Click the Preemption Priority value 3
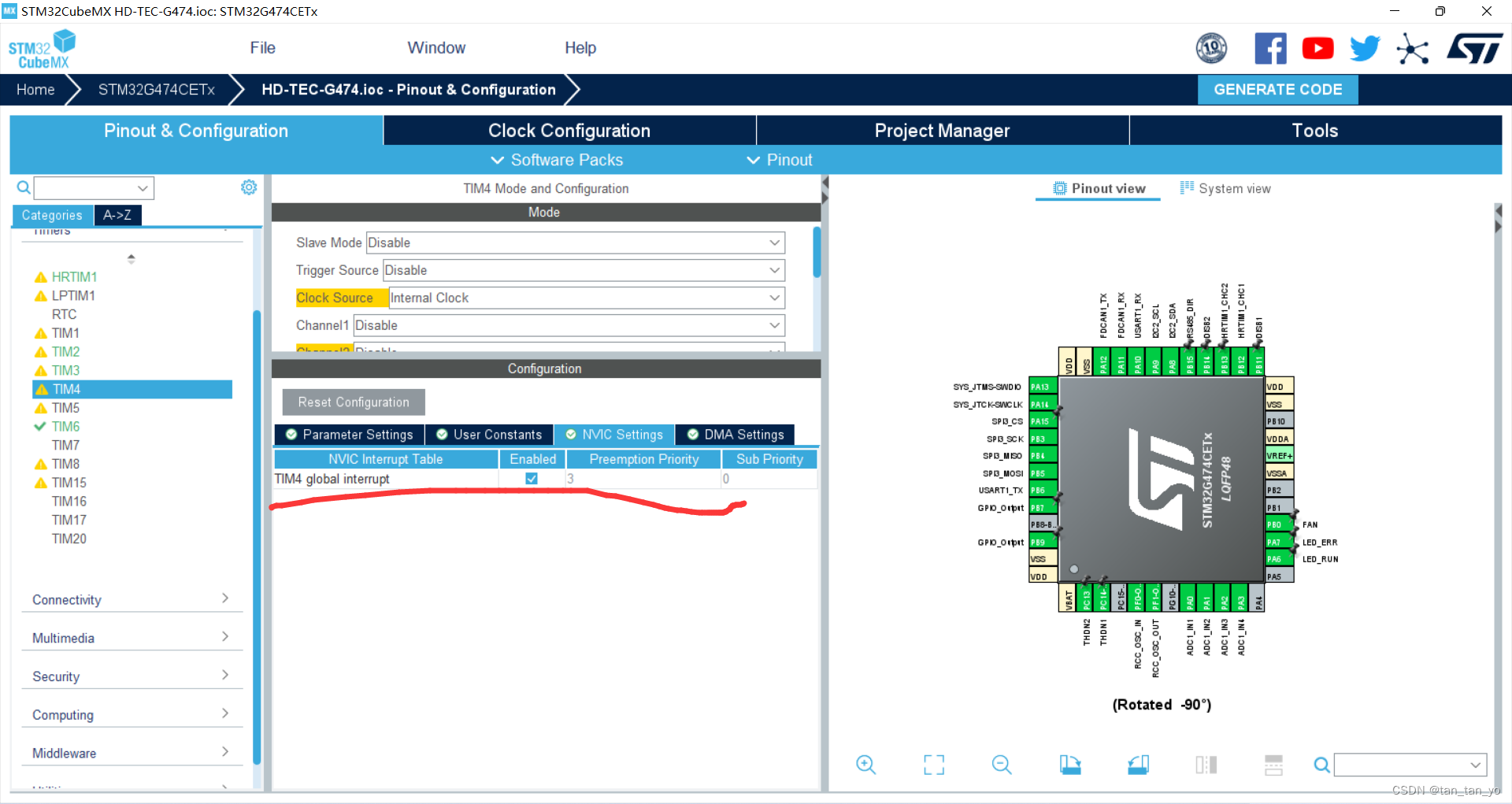The width and height of the screenshot is (1512, 804). click(x=643, y=478)
